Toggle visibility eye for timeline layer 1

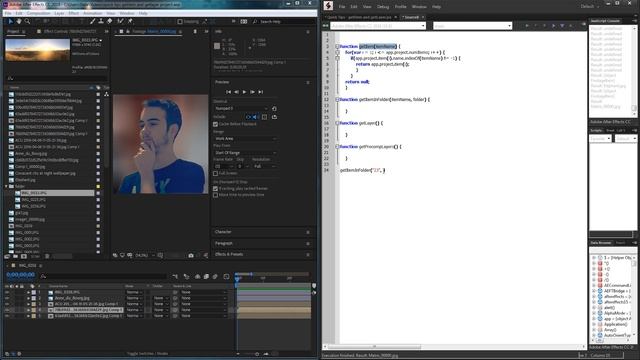[x=7, y=292]
